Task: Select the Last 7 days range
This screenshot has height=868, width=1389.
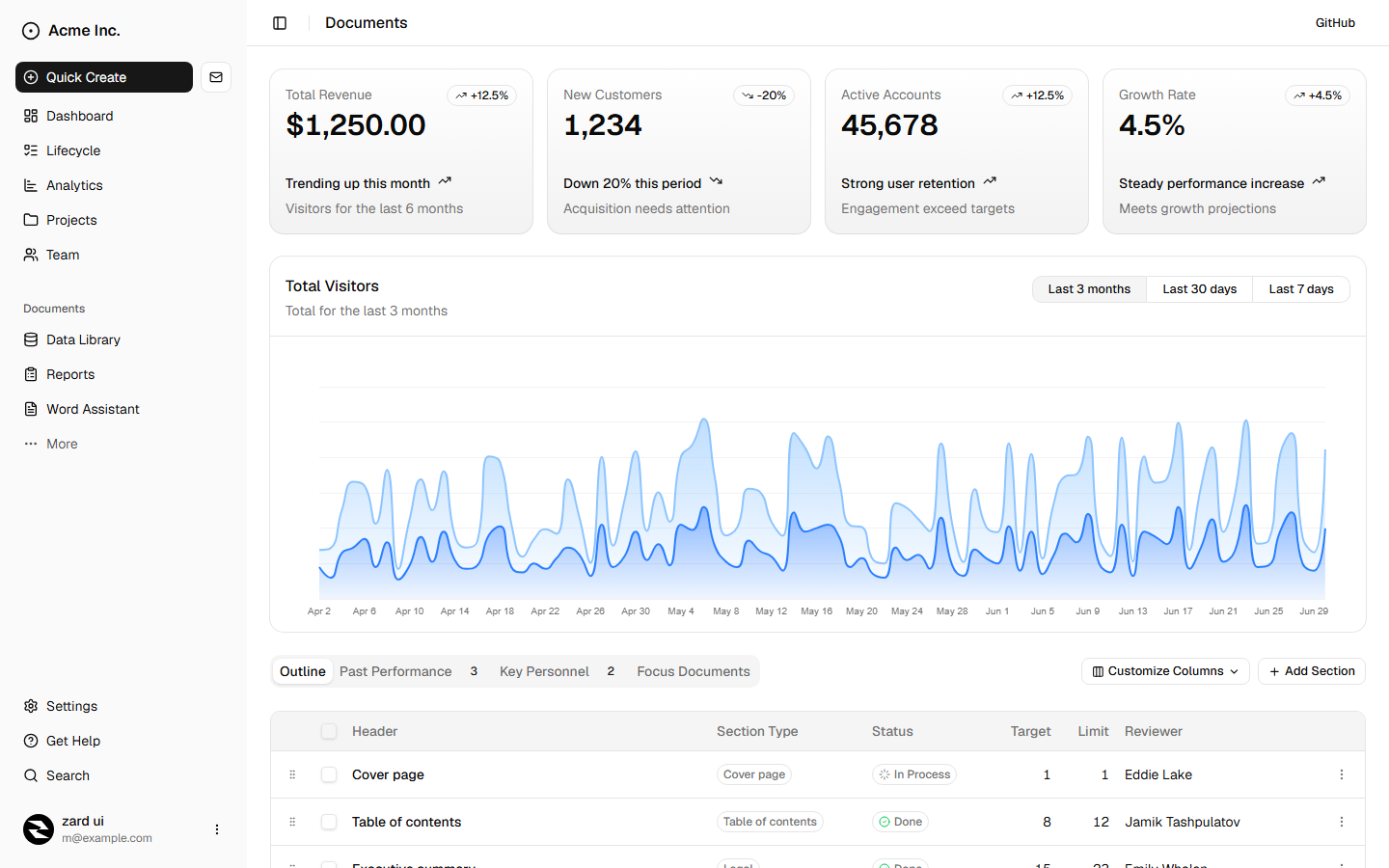Action: [x=1301, y=289]
